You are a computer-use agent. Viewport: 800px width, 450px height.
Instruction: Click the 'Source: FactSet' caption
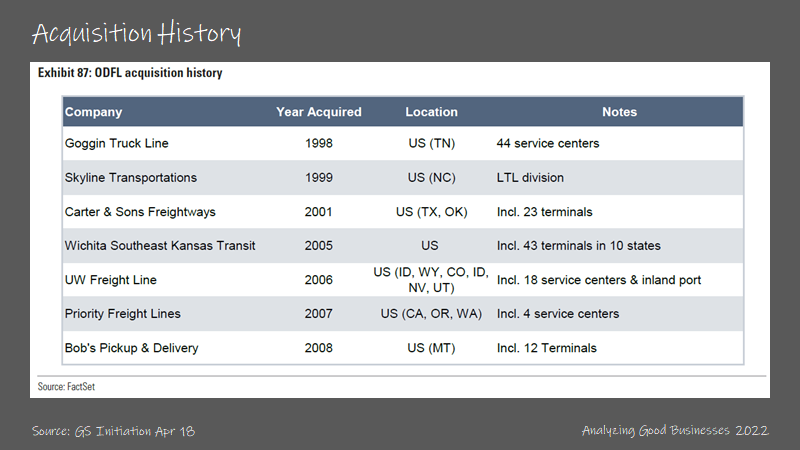(66, 387)
